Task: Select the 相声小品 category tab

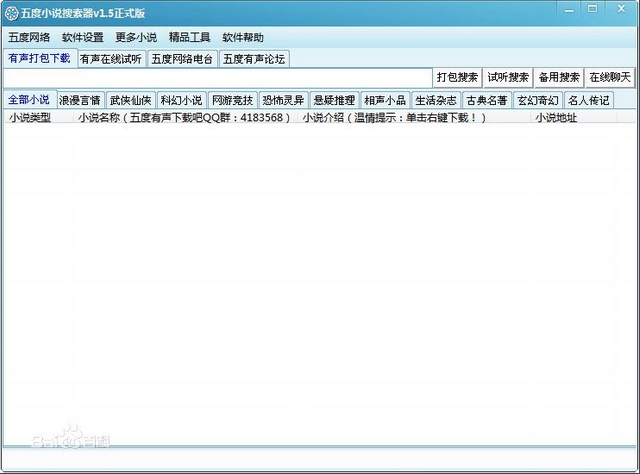Action: click(x=385, y=100)
